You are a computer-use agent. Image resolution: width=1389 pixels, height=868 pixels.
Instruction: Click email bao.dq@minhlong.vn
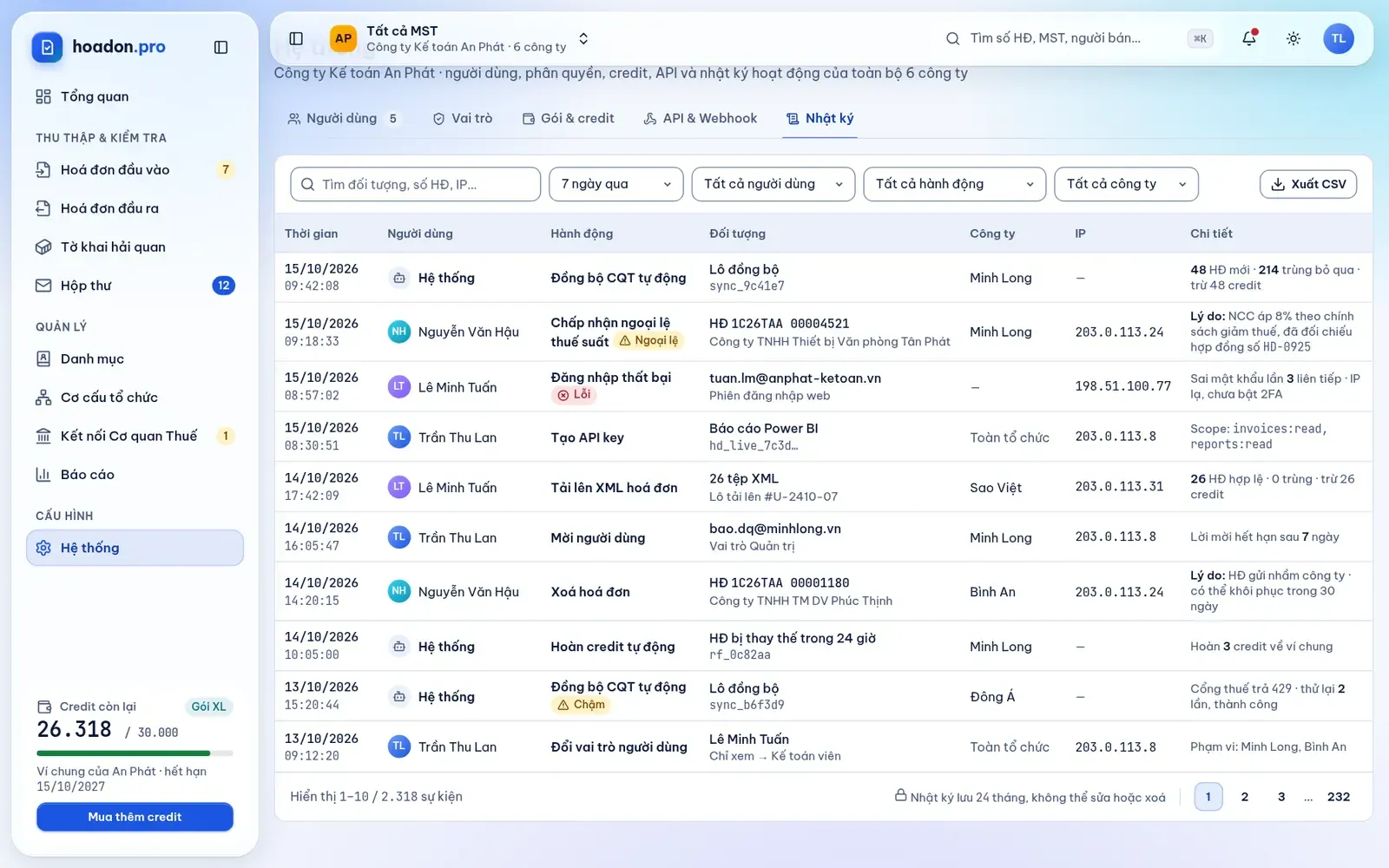(774, 529)
